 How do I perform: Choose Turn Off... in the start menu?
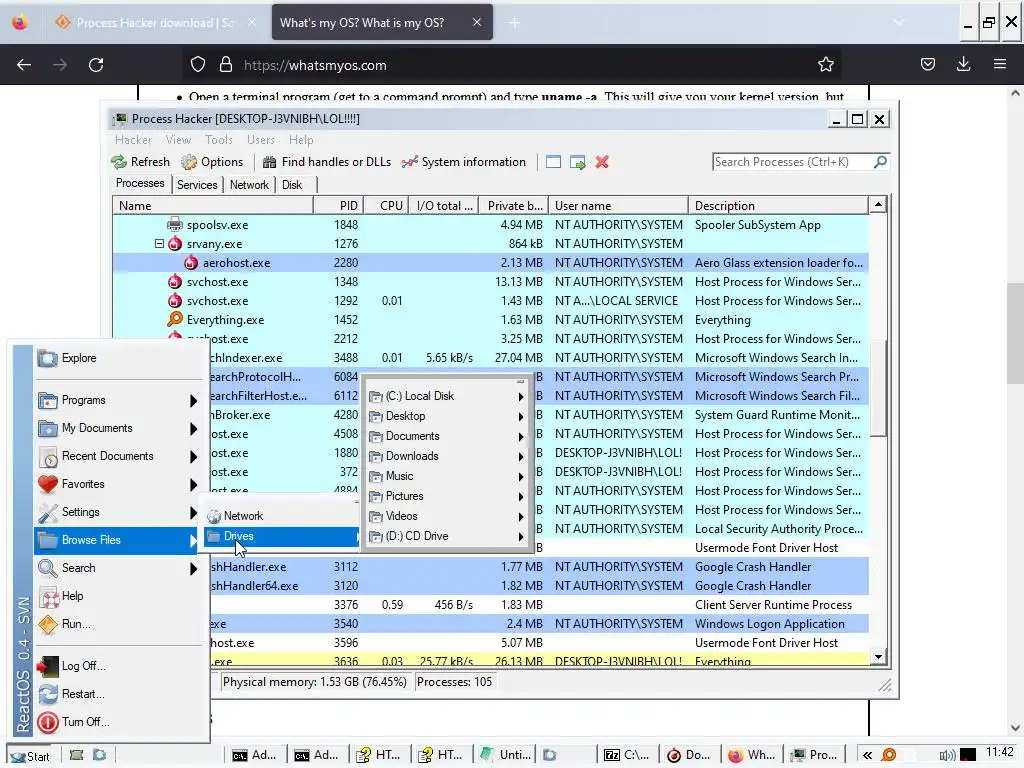click(x=118, y=722)
